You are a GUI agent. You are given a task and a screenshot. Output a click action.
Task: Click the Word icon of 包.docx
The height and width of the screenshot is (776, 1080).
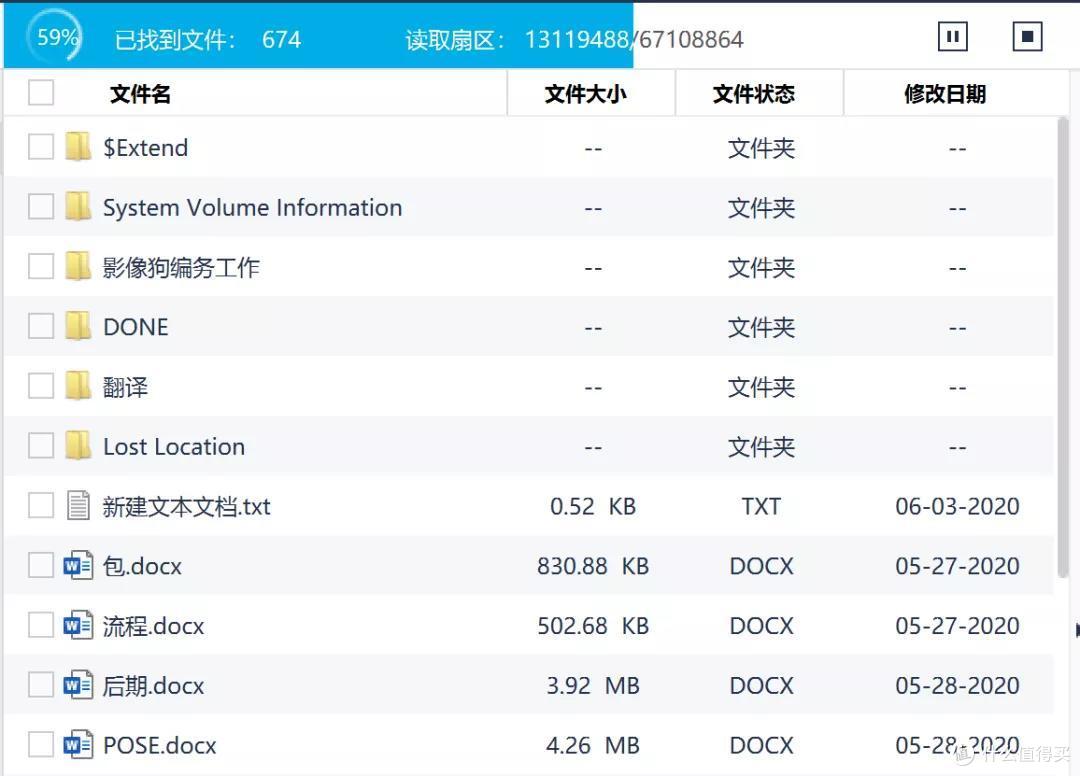tap(78, 565)
